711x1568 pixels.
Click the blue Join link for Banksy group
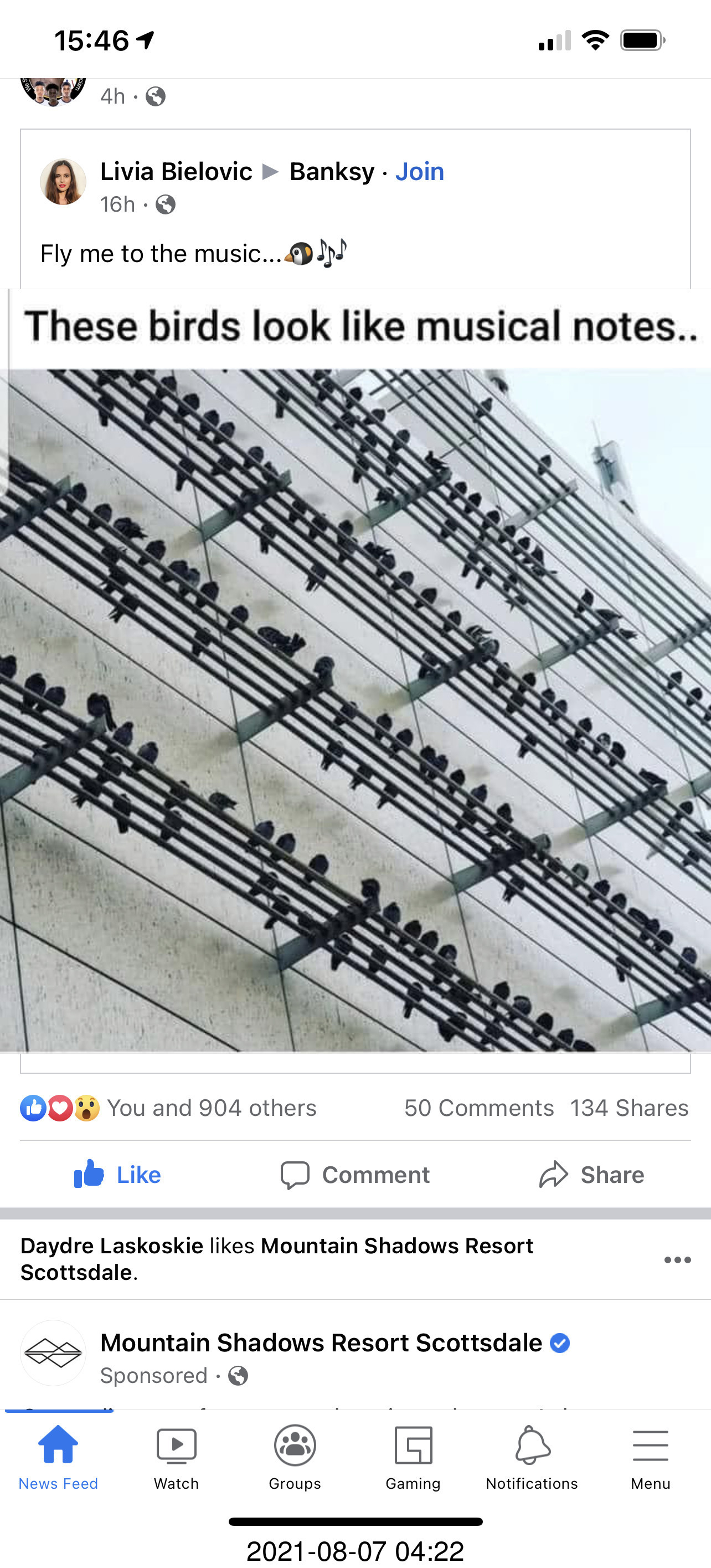(420, 172)
